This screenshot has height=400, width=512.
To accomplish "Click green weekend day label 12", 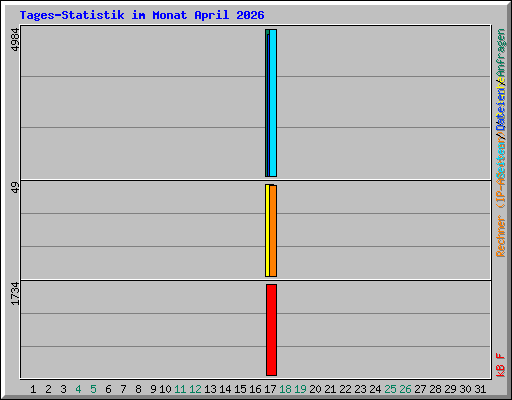I will (x=195, y=389).
